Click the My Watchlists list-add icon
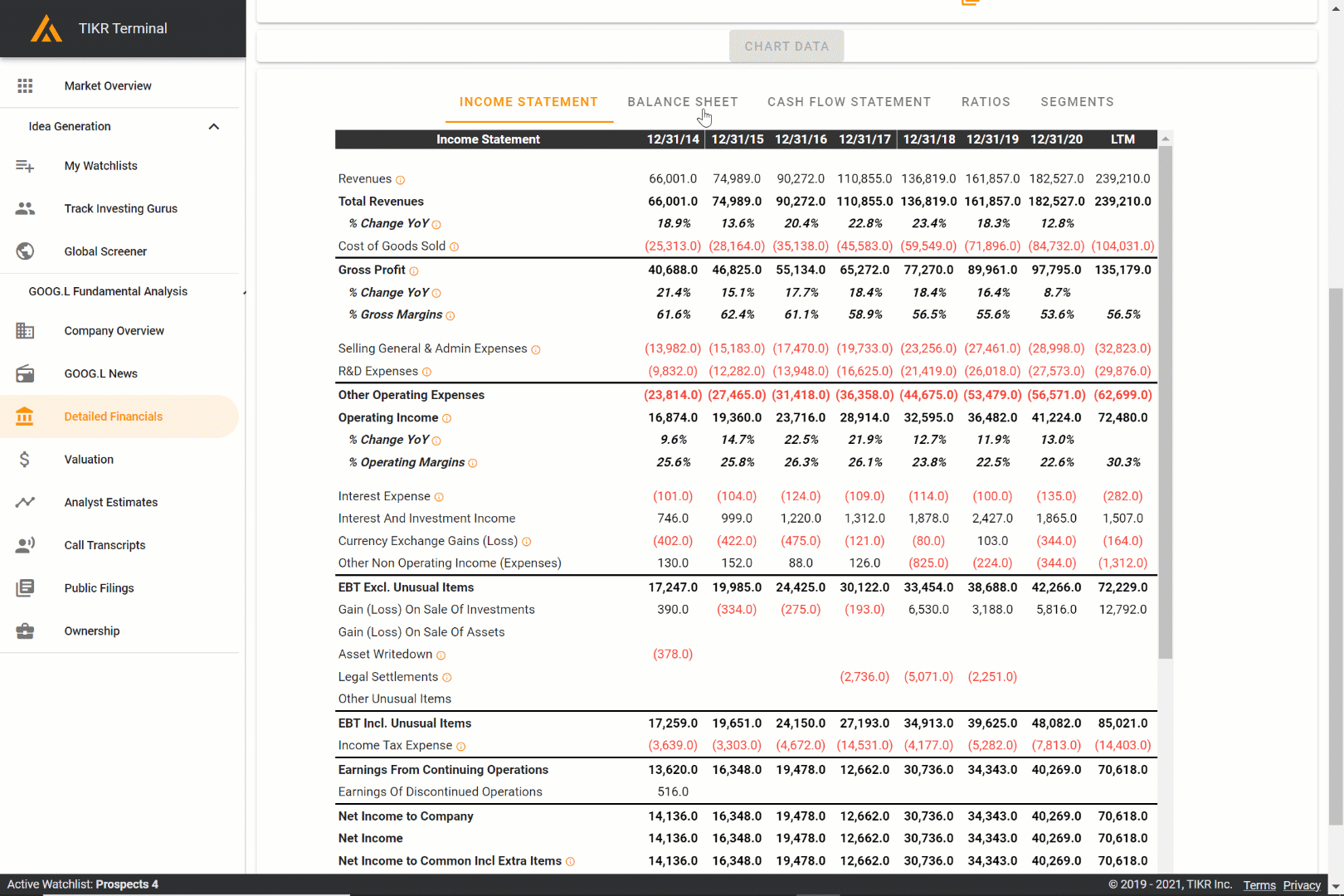 point(25,166)
